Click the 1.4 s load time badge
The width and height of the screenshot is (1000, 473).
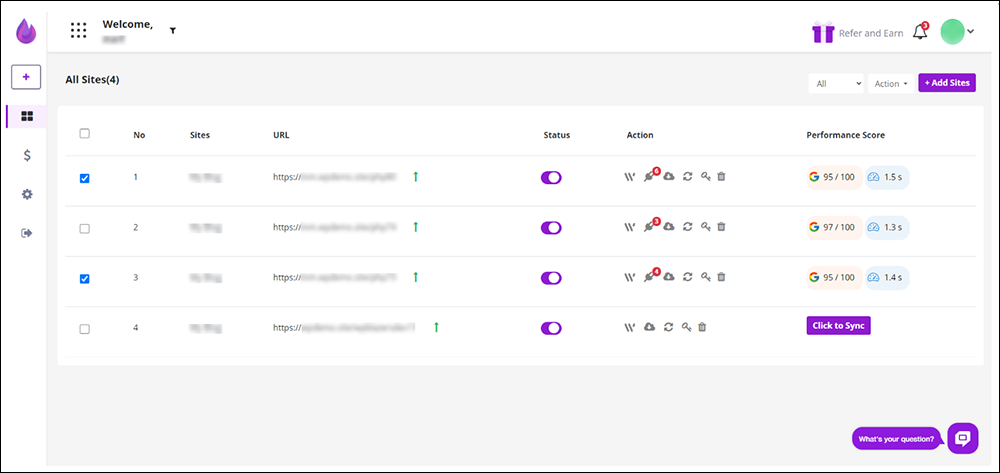pyautogui.click(x=887, y=277)
